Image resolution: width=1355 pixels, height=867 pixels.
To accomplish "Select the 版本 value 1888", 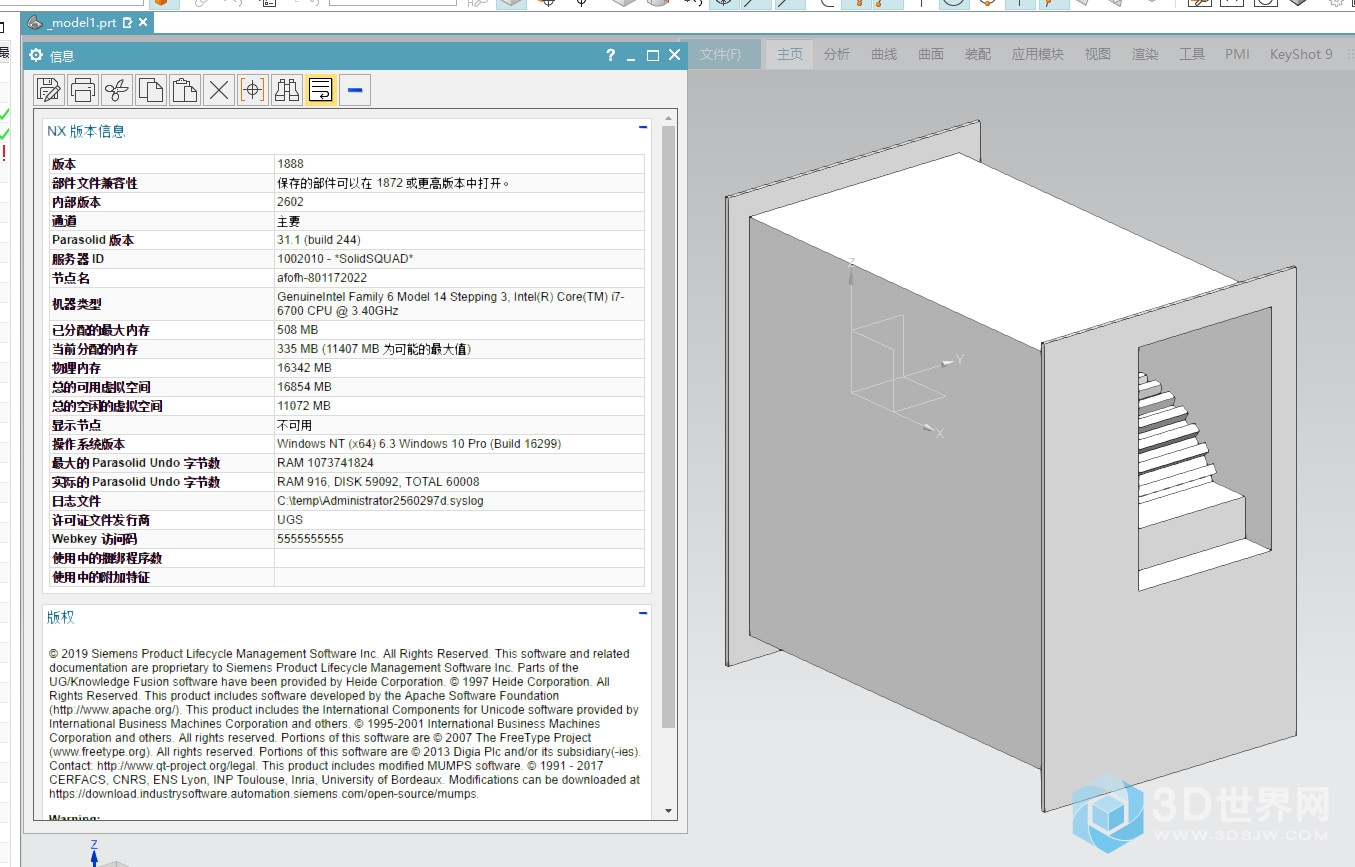I will (x=290, y=164).
